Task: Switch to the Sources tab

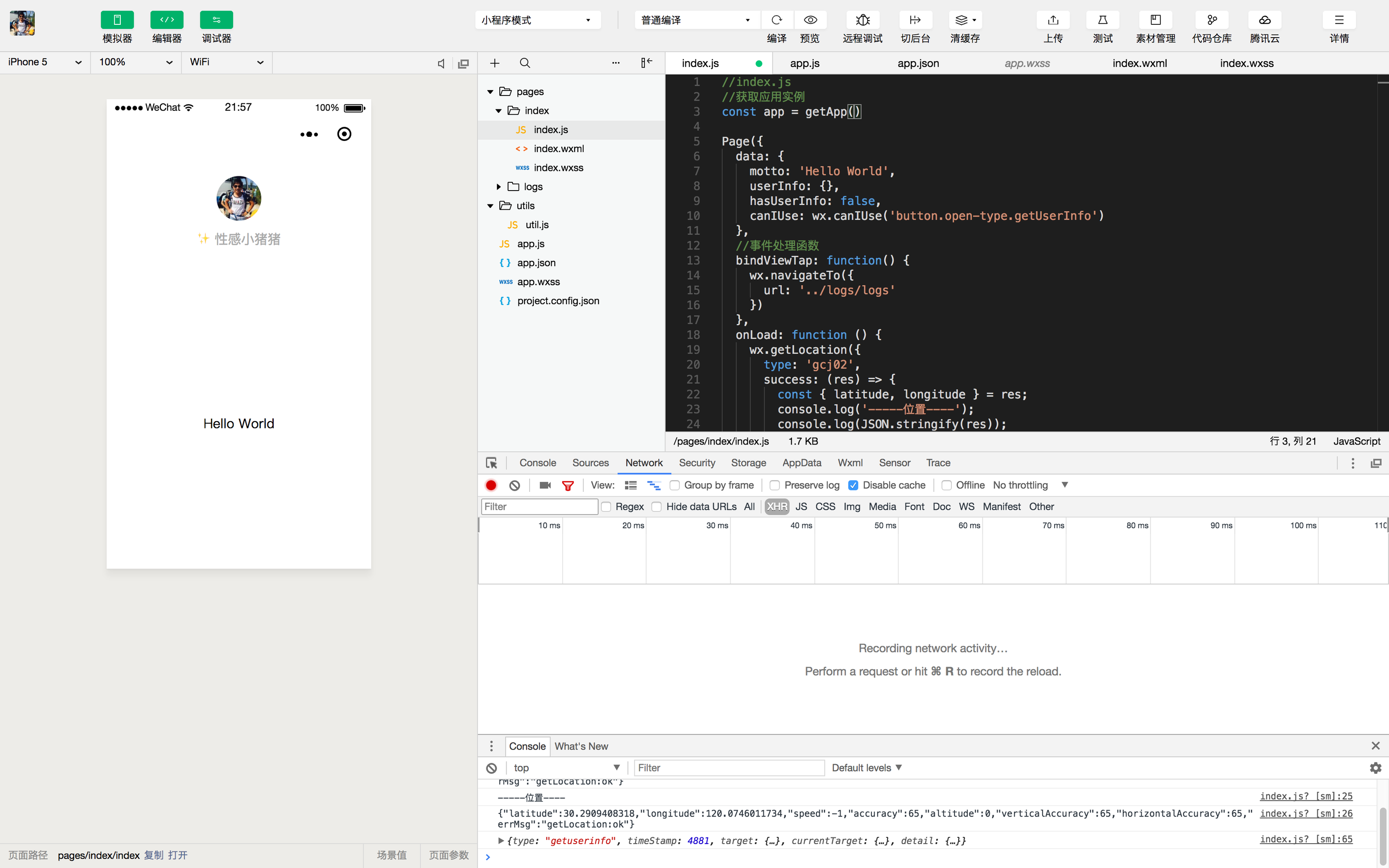Action: (x=590, y=463)
